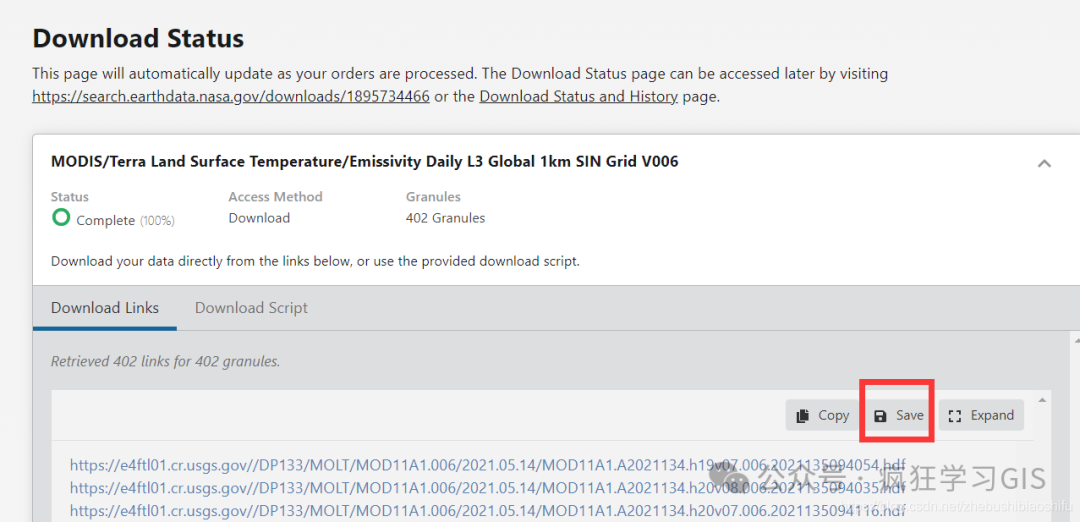Click the Expand fullscreen icon

(x=955, y=416)
